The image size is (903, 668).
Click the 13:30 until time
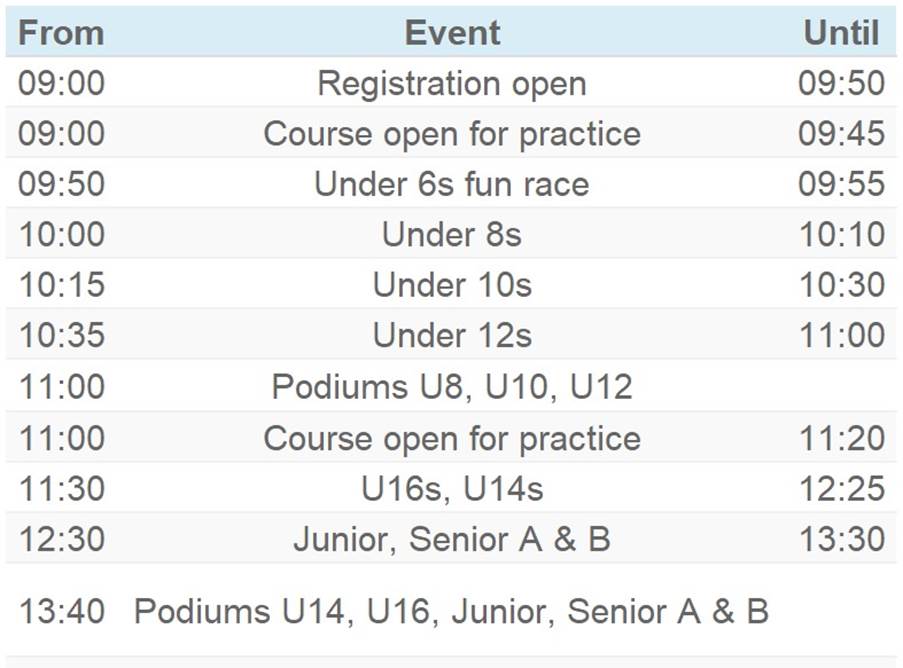tap(841, 539)
